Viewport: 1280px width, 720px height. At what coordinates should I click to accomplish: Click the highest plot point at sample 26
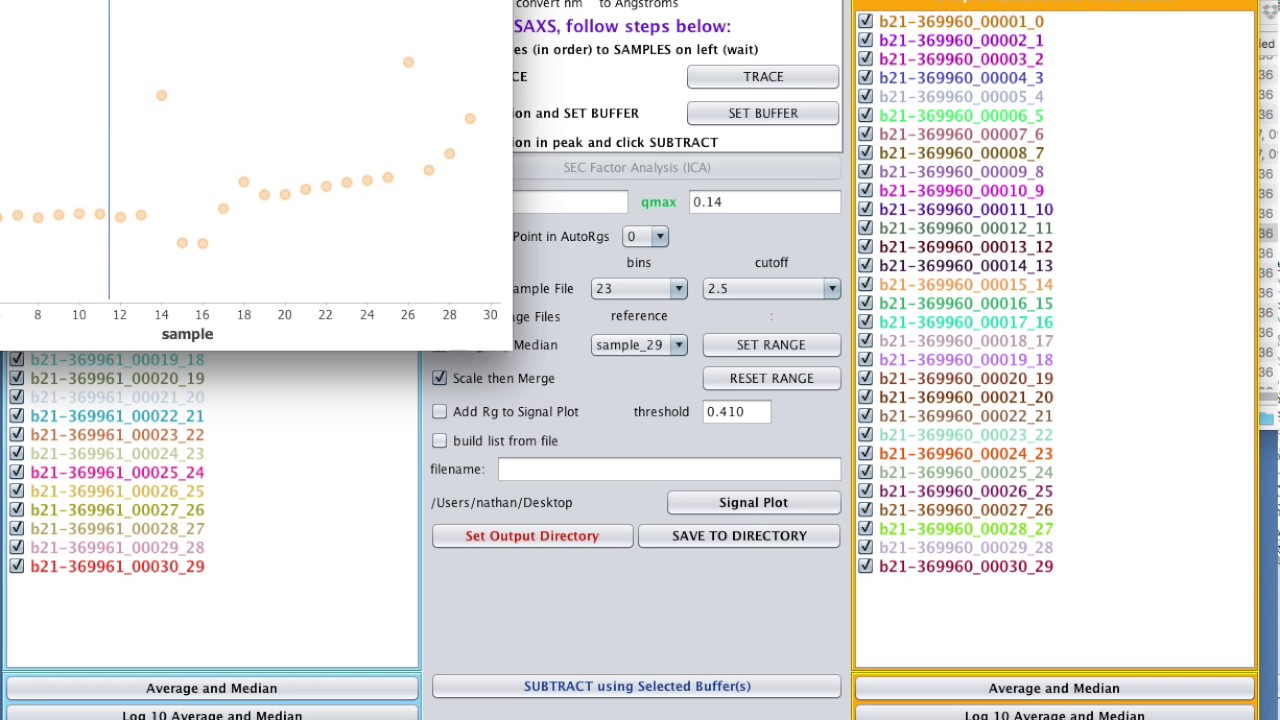[408, 63]
